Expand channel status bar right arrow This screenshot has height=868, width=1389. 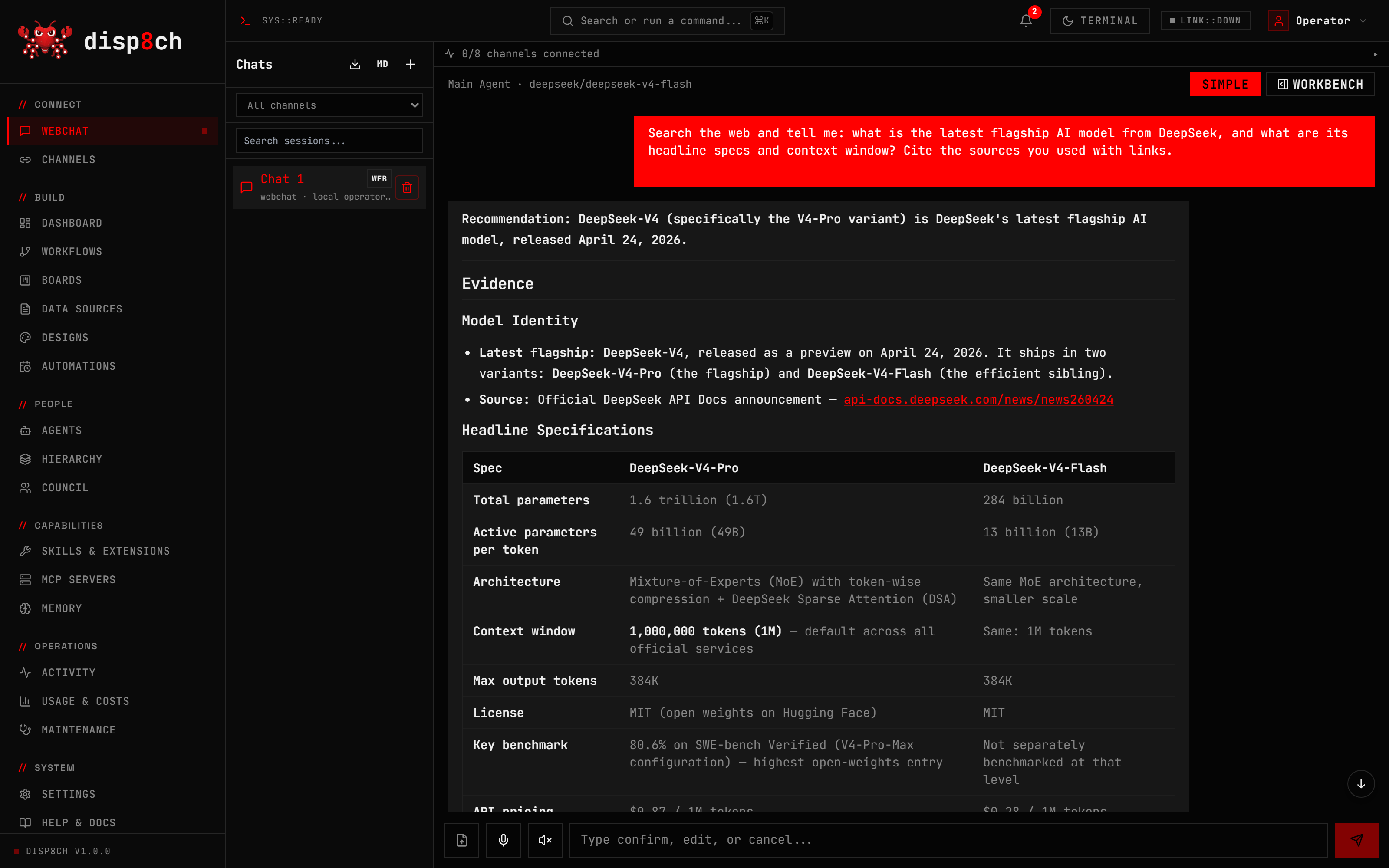tap(1375, 54)
